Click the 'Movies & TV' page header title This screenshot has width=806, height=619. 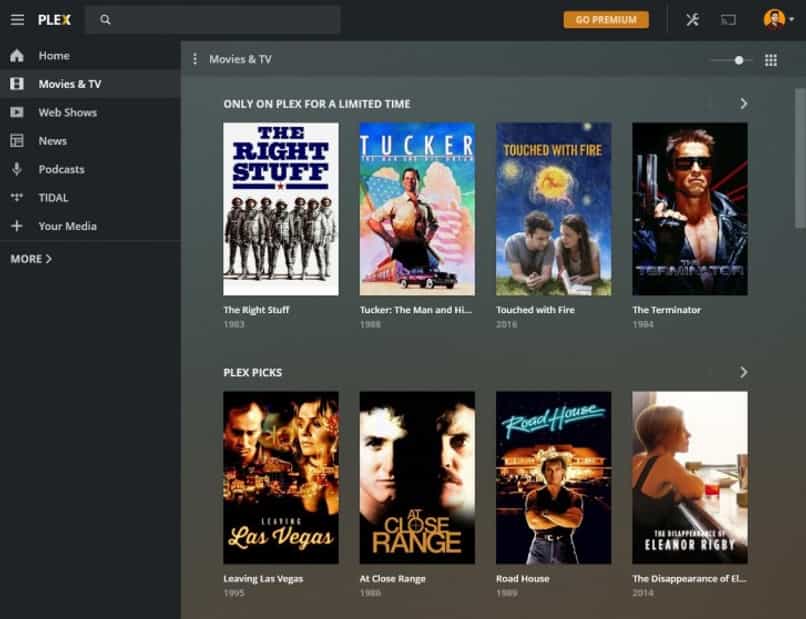coord(240,59)
